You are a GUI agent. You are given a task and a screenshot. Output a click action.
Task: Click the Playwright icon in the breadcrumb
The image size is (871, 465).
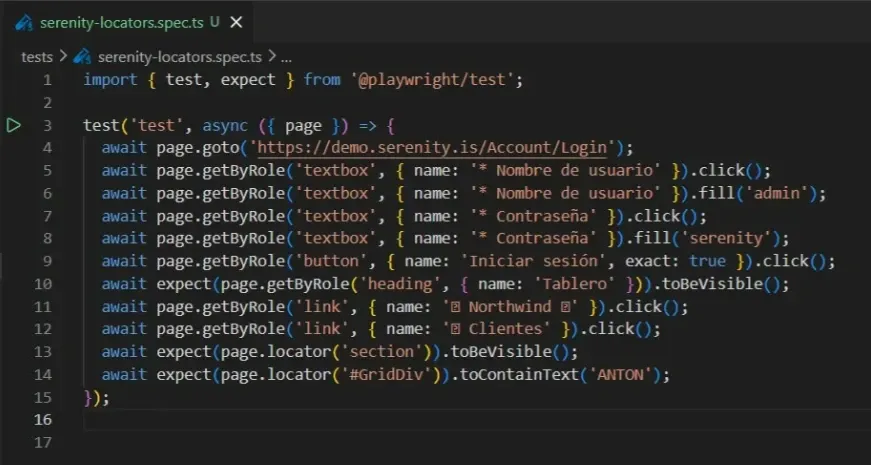(x=82, y=57)
